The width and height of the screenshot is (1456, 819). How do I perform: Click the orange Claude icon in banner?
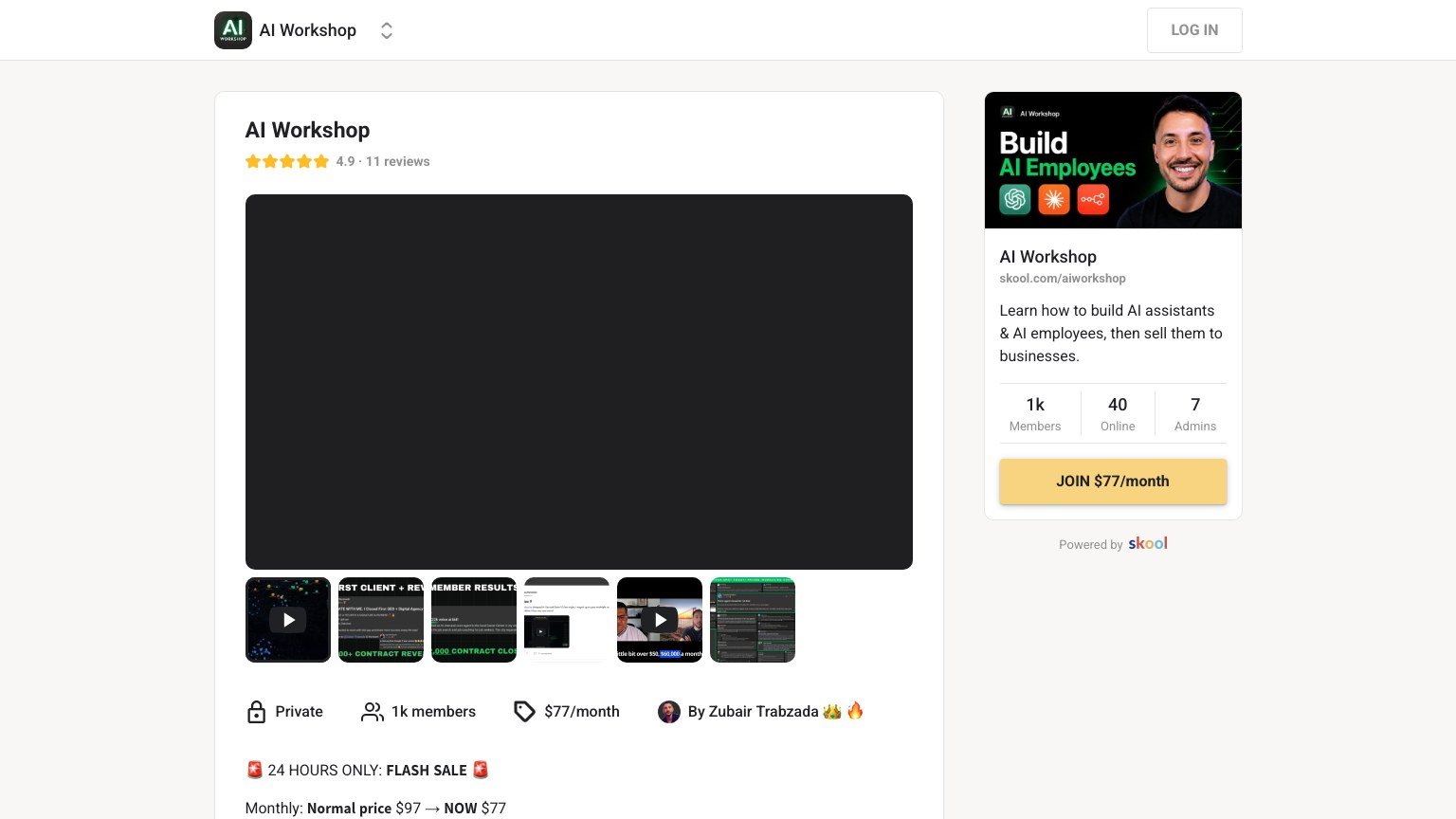(1054, 199)
